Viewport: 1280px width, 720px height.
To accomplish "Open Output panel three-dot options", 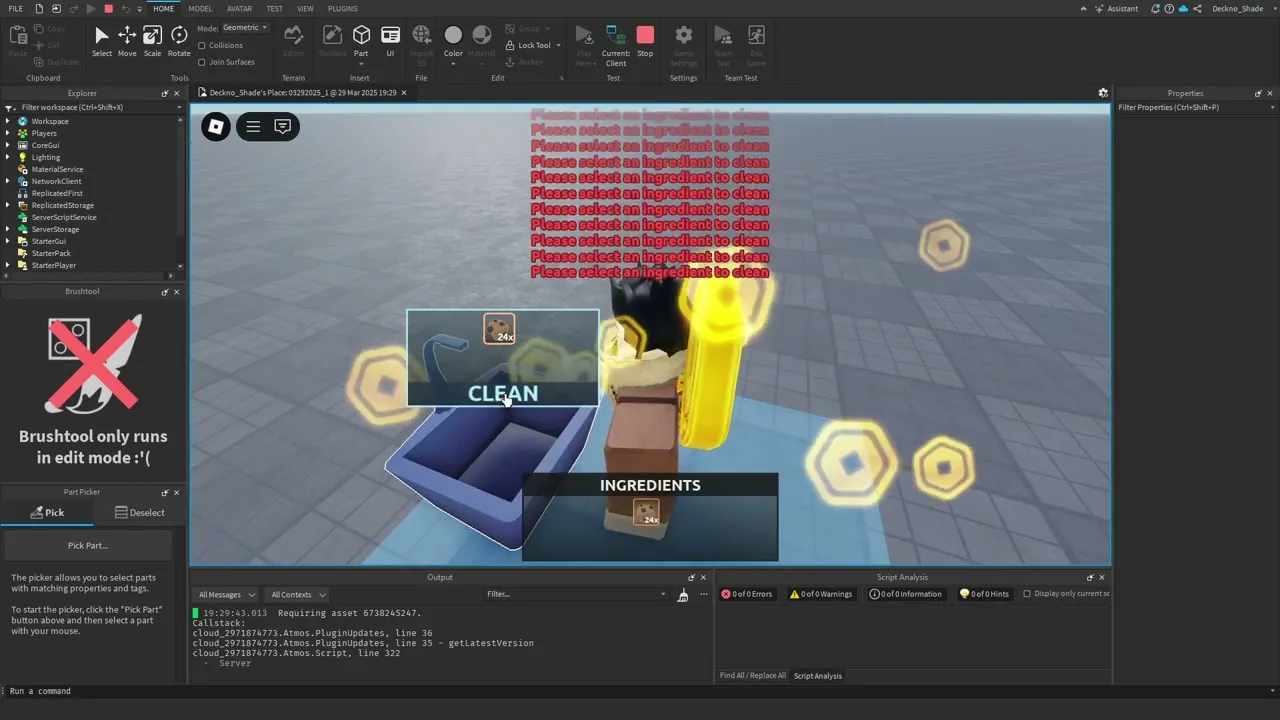I will click(703, 595).
